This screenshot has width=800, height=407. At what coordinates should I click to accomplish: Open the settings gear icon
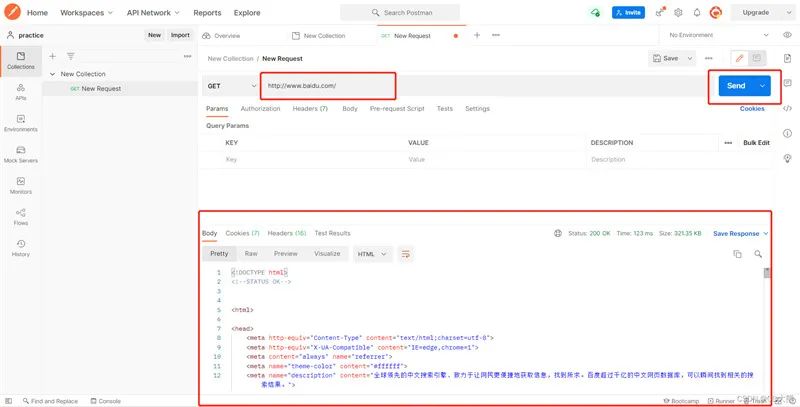(678, 13)
